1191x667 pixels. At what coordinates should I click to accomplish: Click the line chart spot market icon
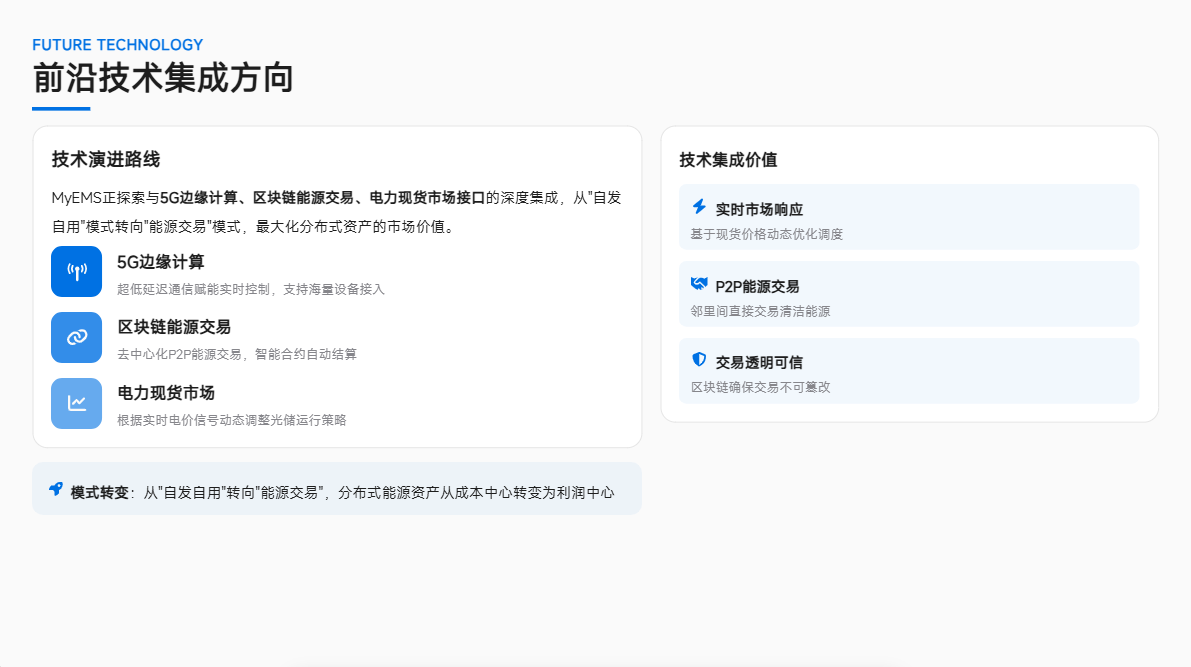coord(77,403)
